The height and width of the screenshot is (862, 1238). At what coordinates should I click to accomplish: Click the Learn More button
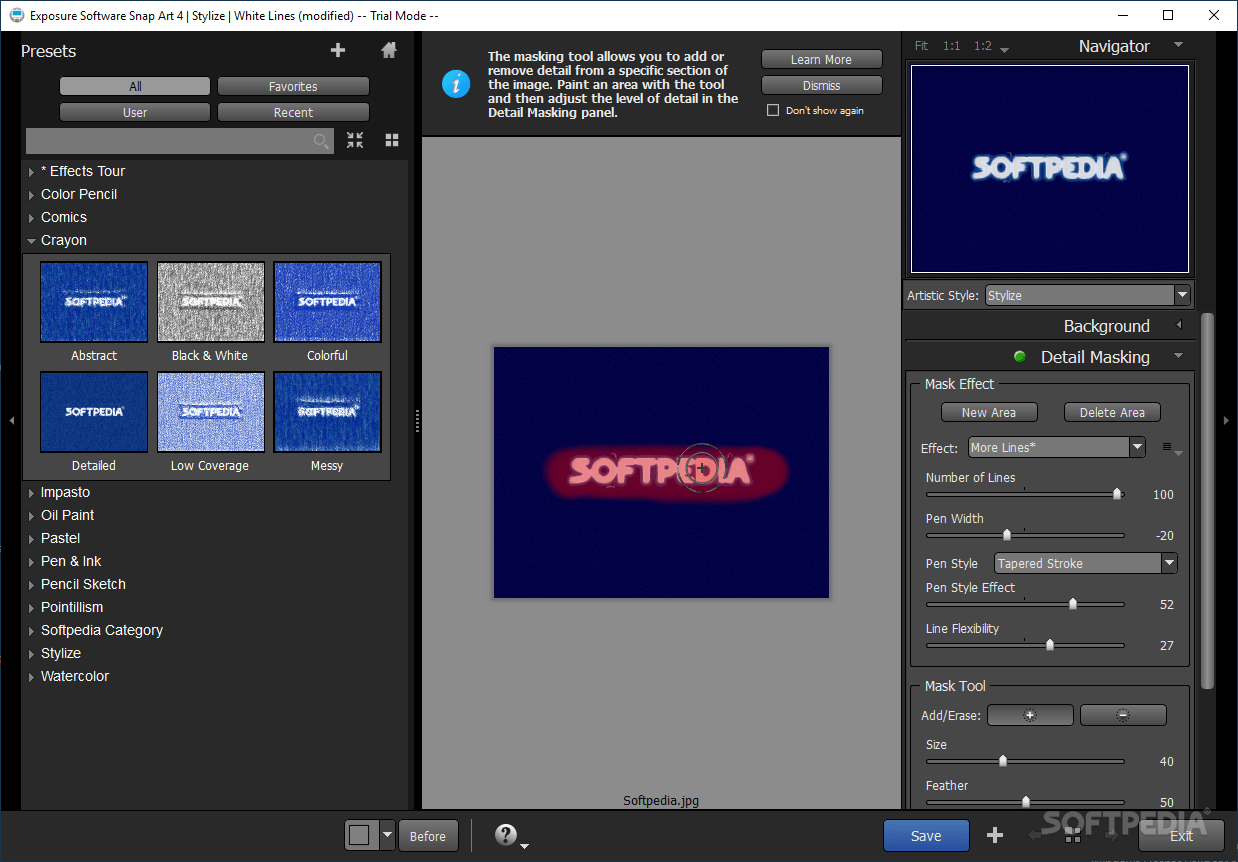tap(822, 60)
